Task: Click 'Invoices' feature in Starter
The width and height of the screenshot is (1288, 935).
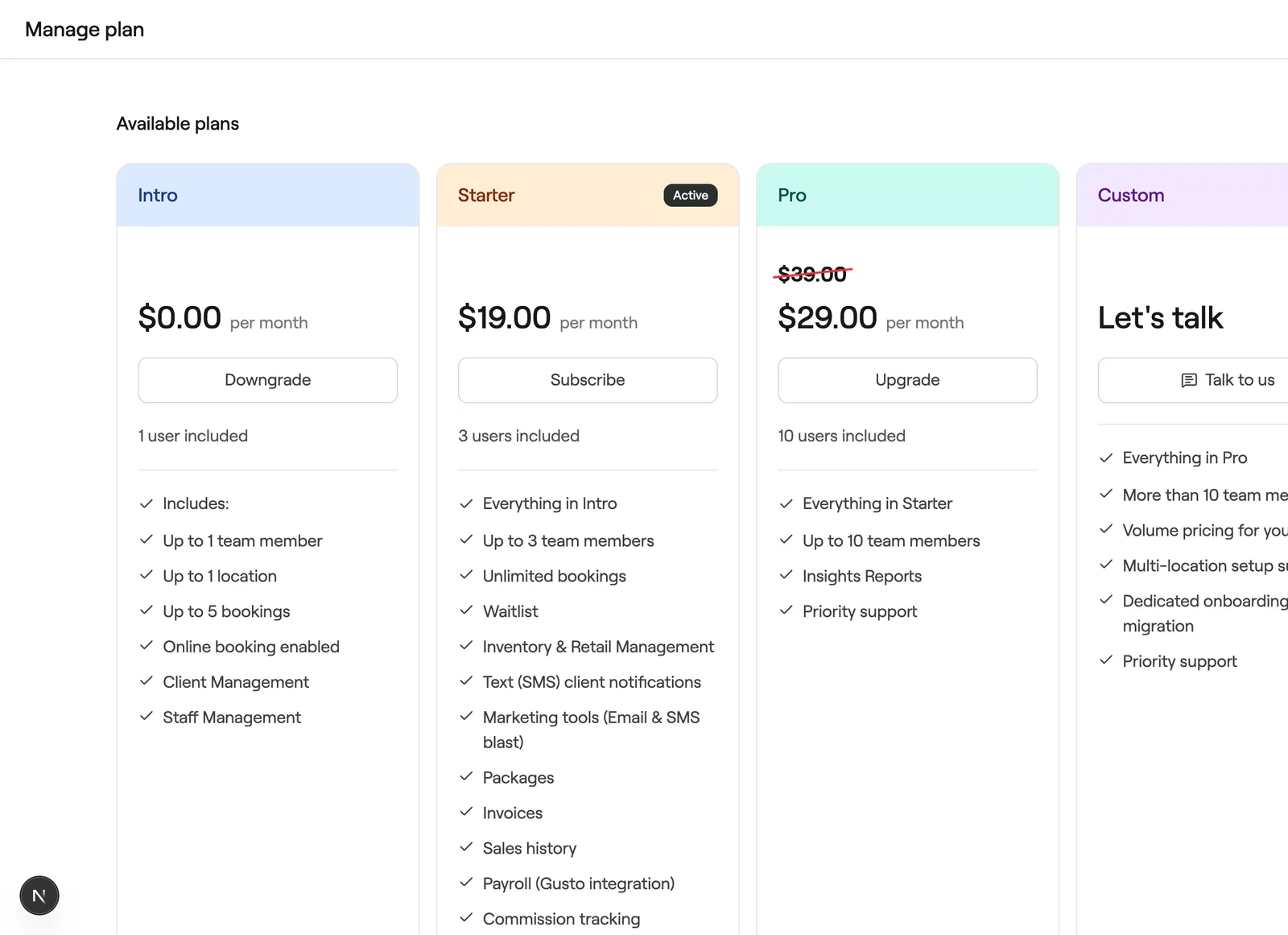Action: pos(513,813)
